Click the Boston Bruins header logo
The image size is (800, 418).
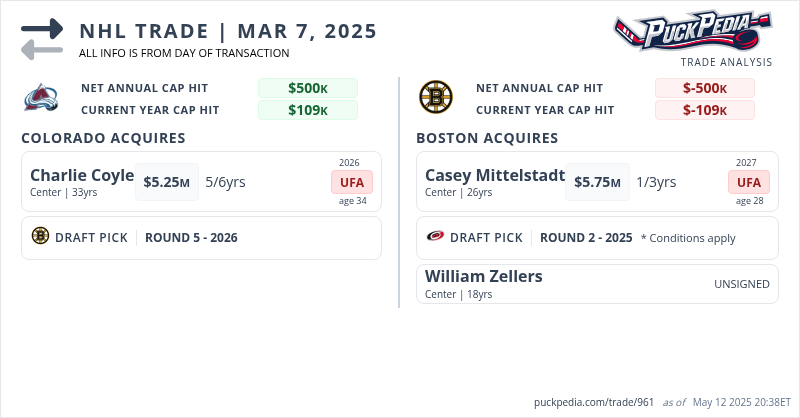[x=436, y=98]
